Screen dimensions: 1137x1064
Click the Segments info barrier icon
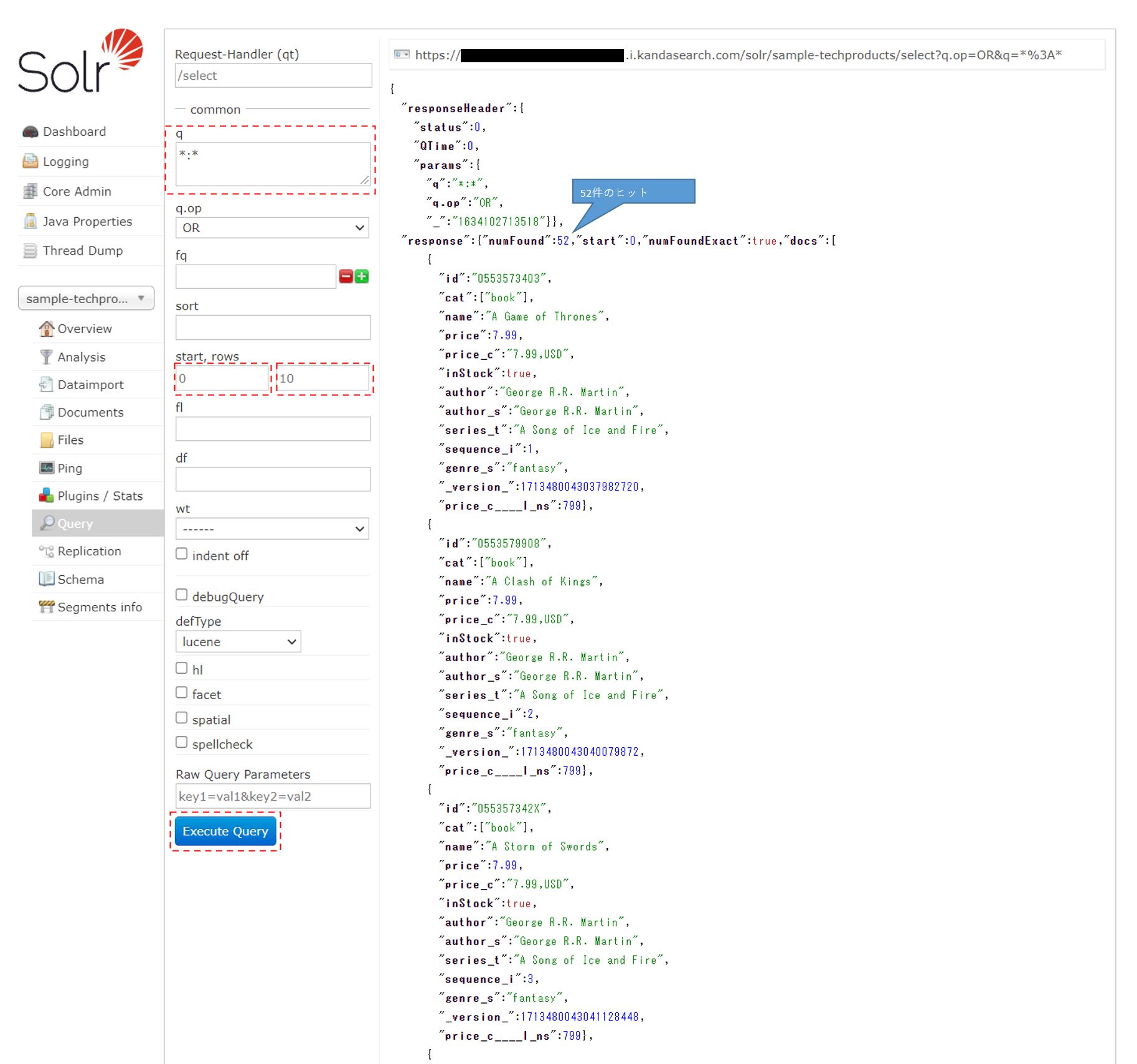click(47, 607)
